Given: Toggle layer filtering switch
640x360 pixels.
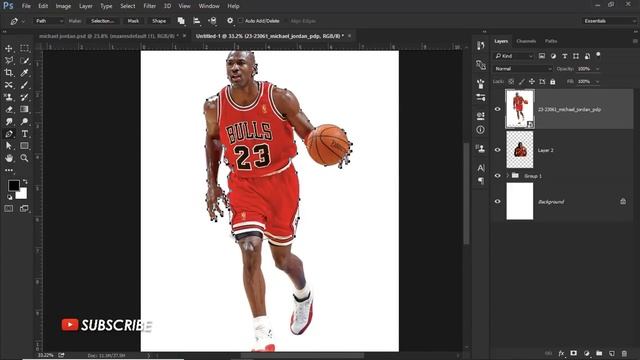Looking at the screenshot, I should tap(598, 54).
